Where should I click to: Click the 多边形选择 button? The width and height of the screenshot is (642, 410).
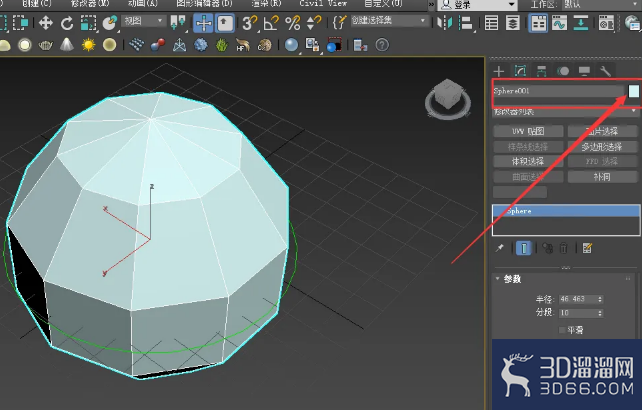pyautogui.click(x=602, y=147)
